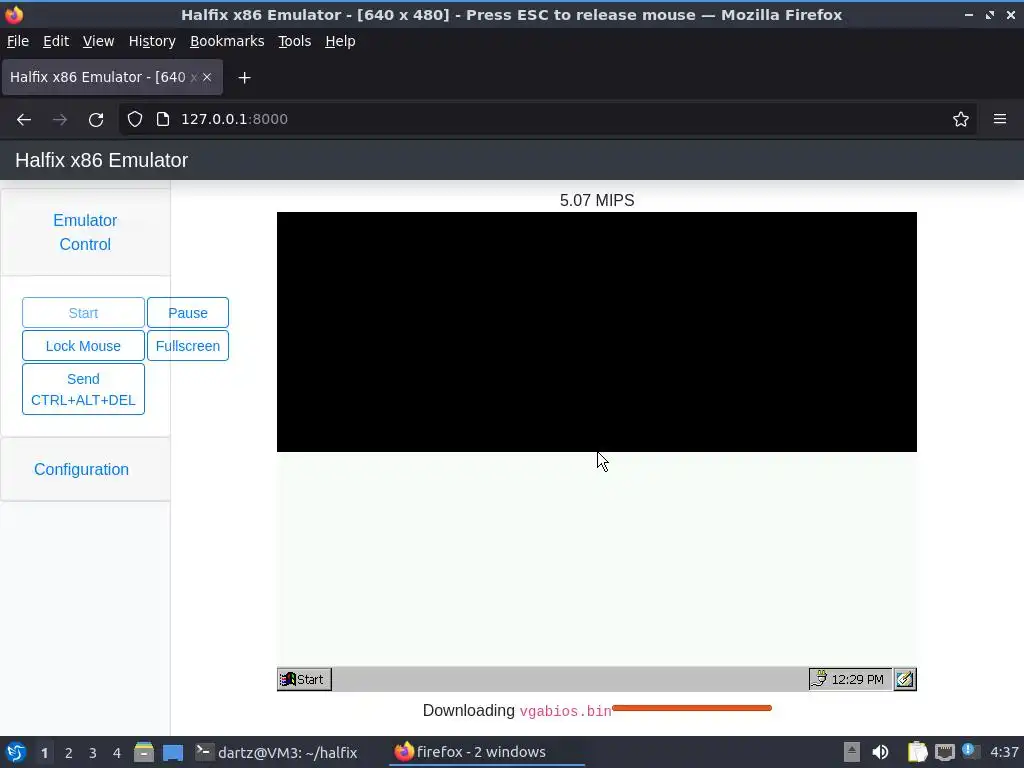Click the 4:37 system clock
The width and height of the screenshot is (1024, 768).
pos(1004,752)
